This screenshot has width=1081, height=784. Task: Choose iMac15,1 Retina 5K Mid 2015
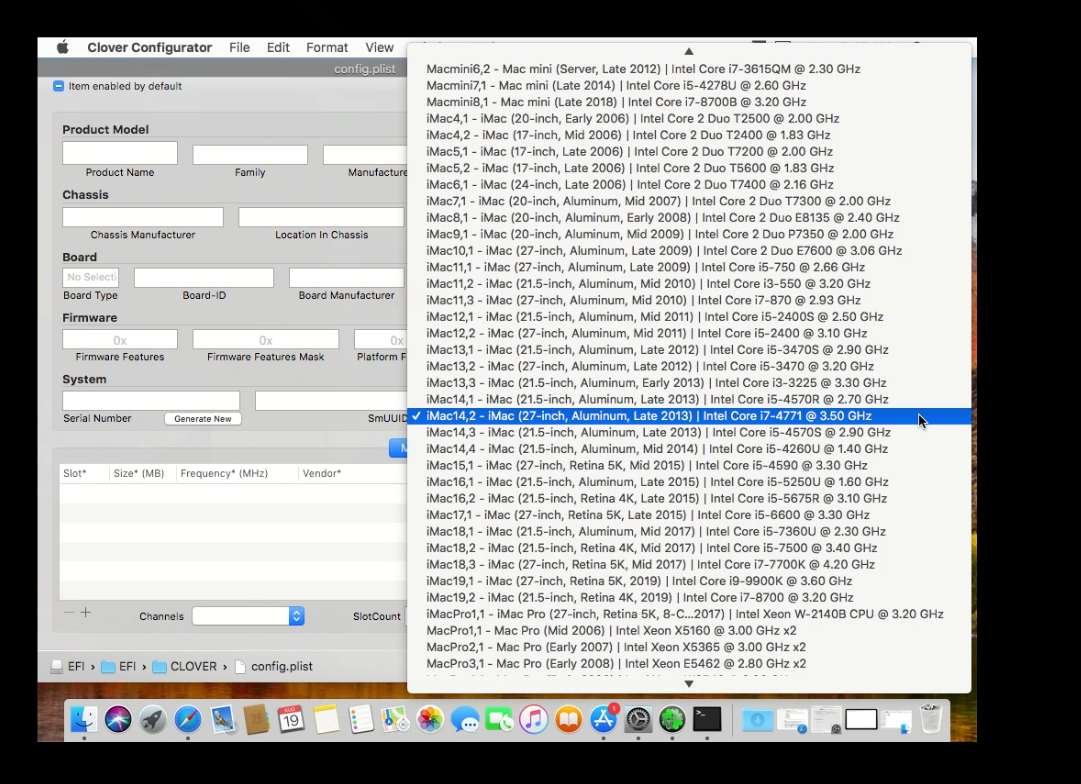tap(689, 465)
